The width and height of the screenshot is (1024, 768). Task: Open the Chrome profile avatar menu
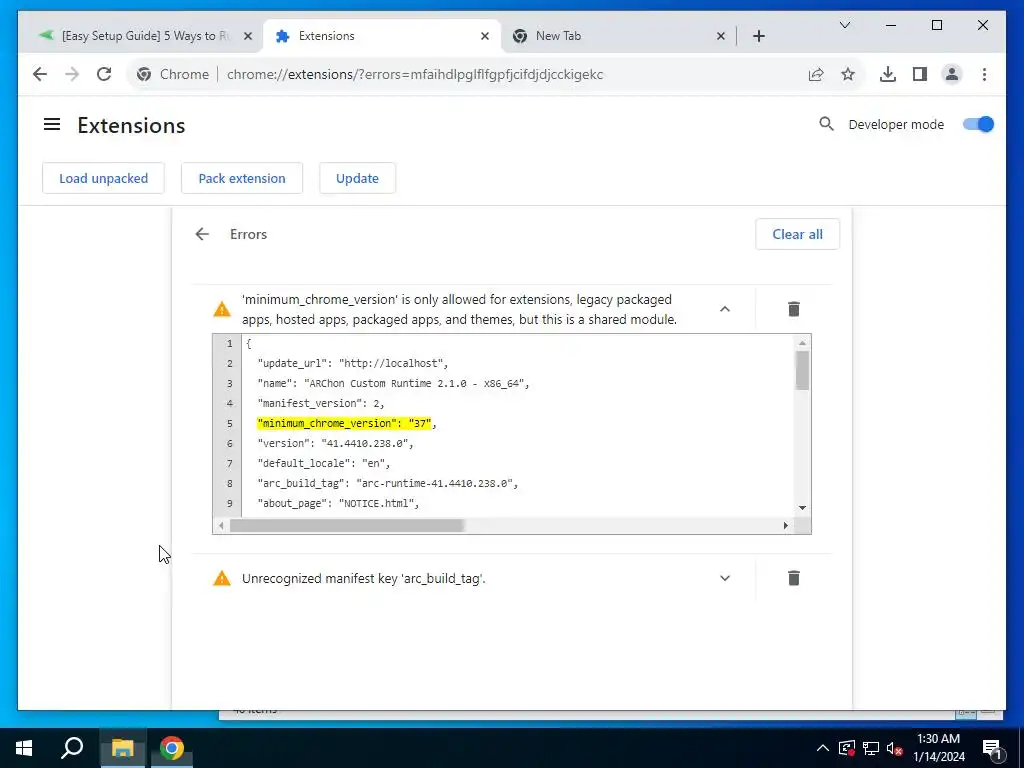tap(952, 74)
